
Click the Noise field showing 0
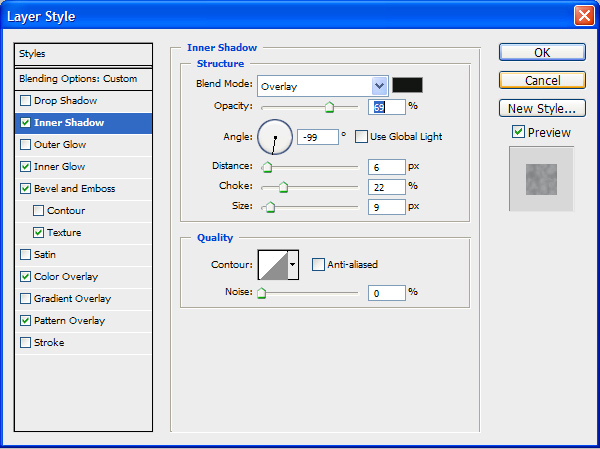click(x=386, y=293)
